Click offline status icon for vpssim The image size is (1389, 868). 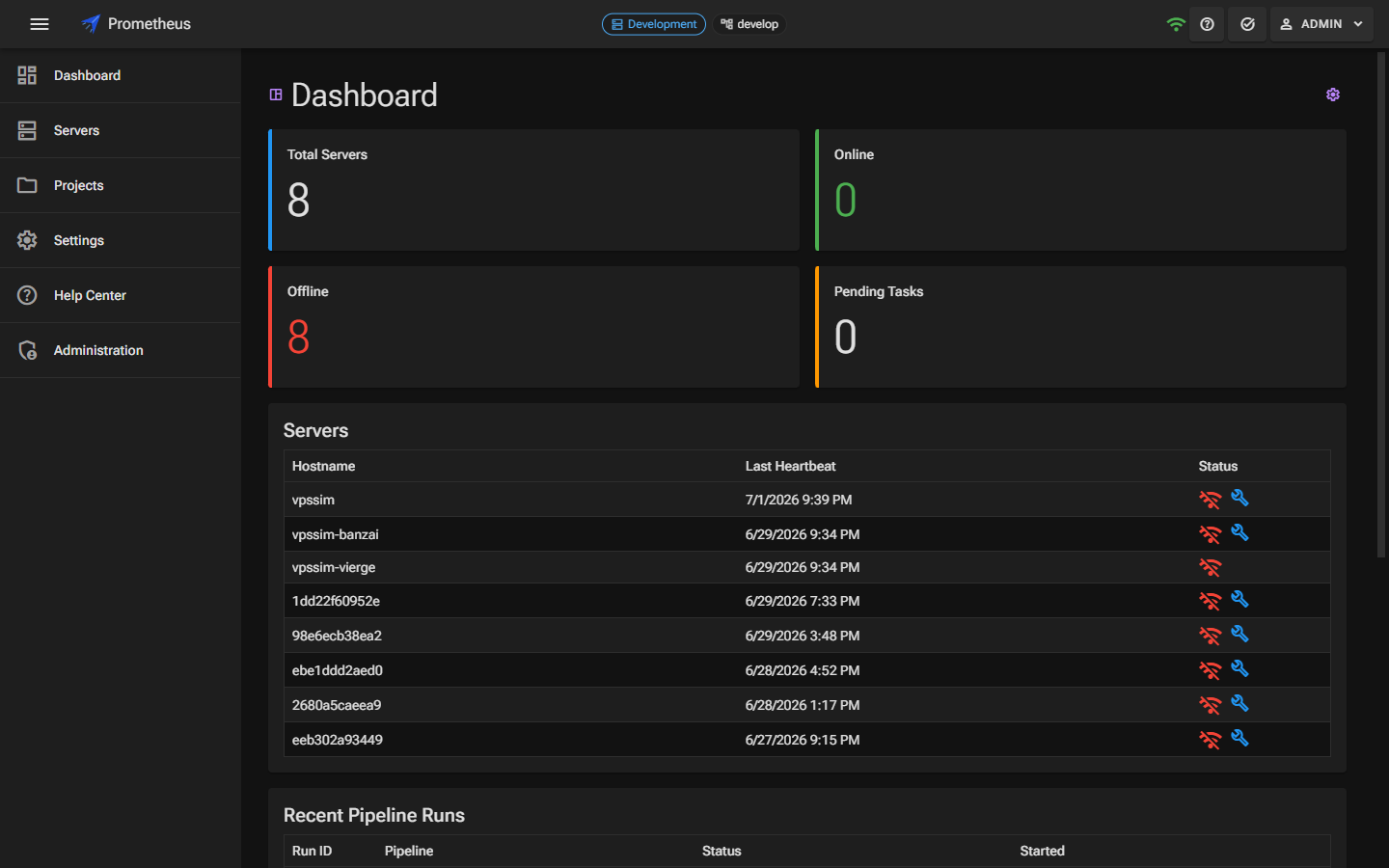click(x=1210, y=500)
